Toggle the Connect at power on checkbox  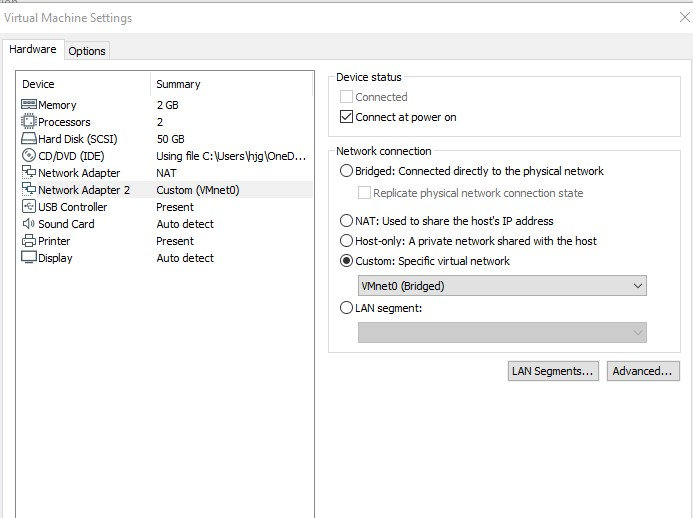(347, 117)
